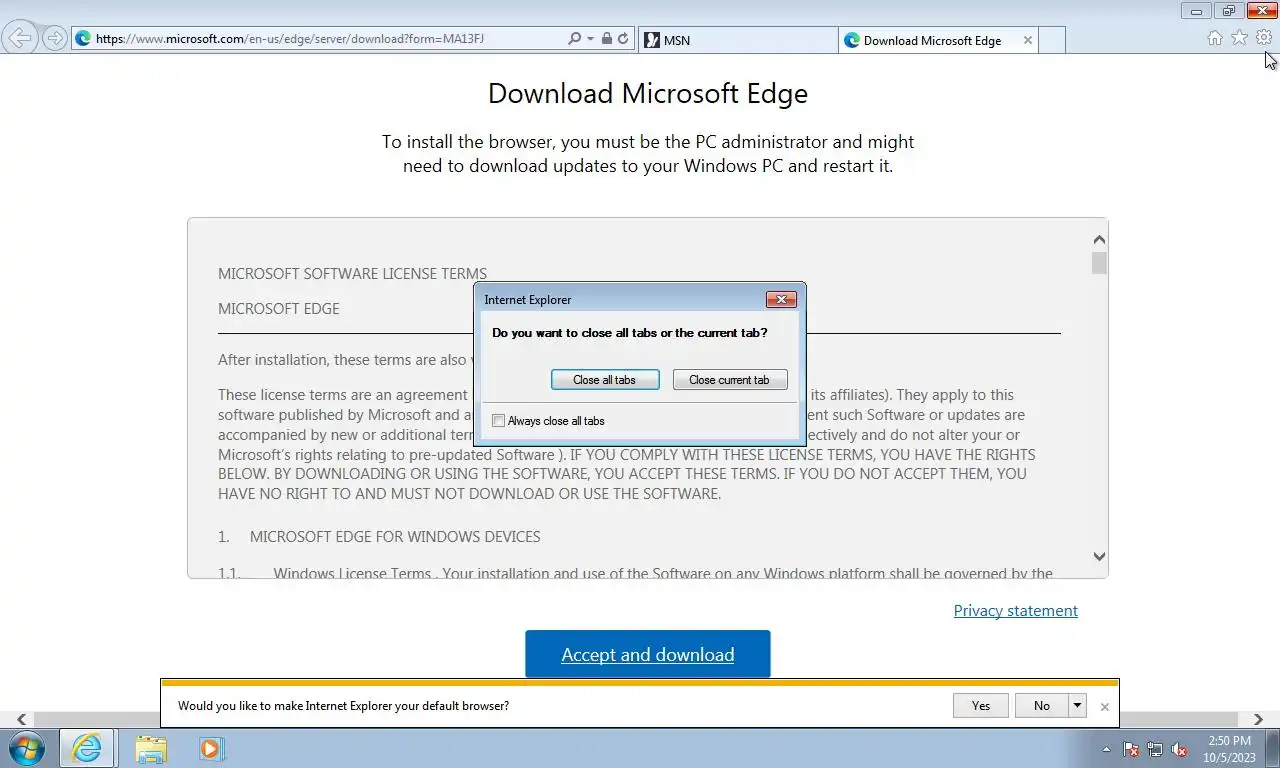Open Action Center flag icon in tray

click(x=1132, y=749)
